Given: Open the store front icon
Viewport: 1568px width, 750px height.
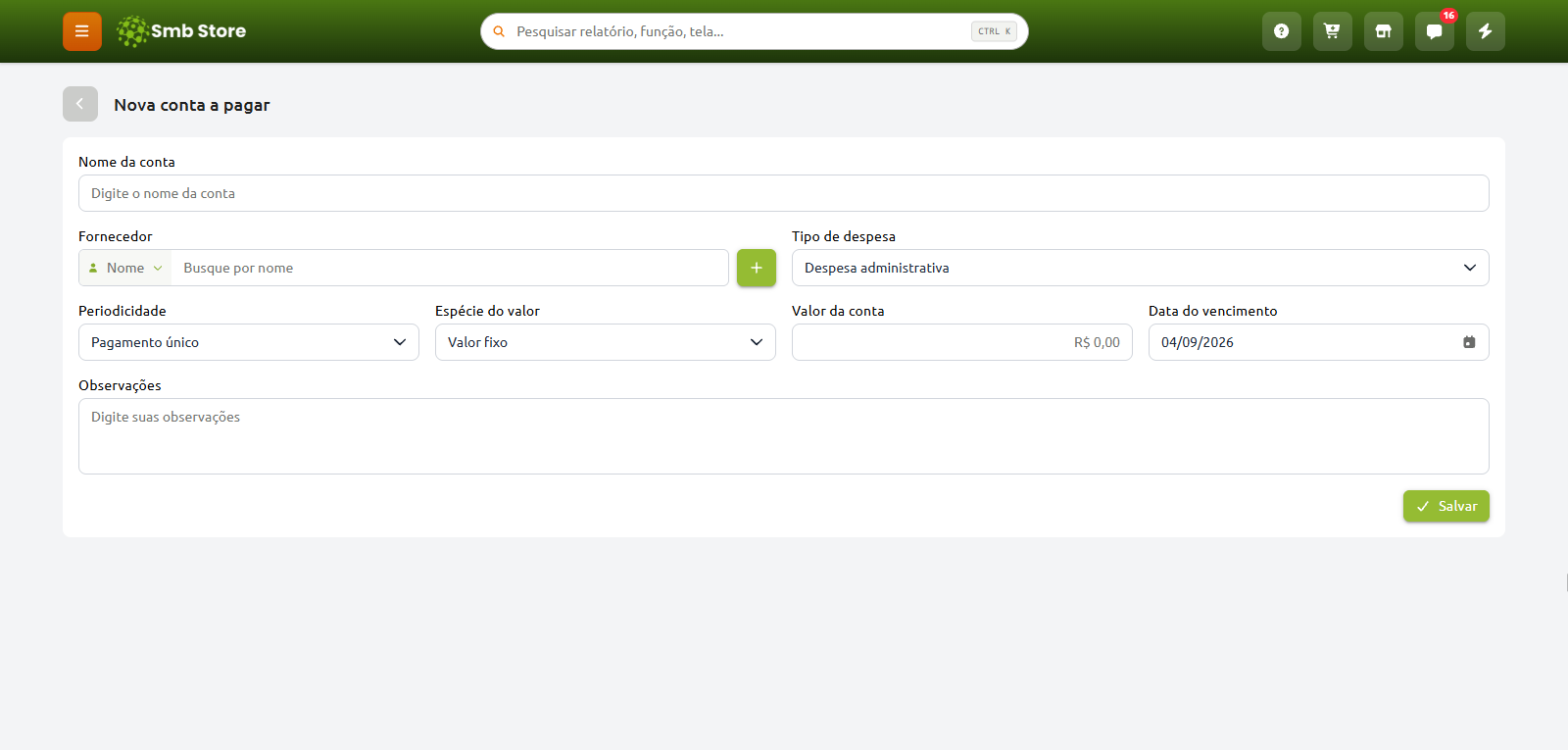Looking at the screenshot, I should pyautogui.click(x=1384, y=31).
